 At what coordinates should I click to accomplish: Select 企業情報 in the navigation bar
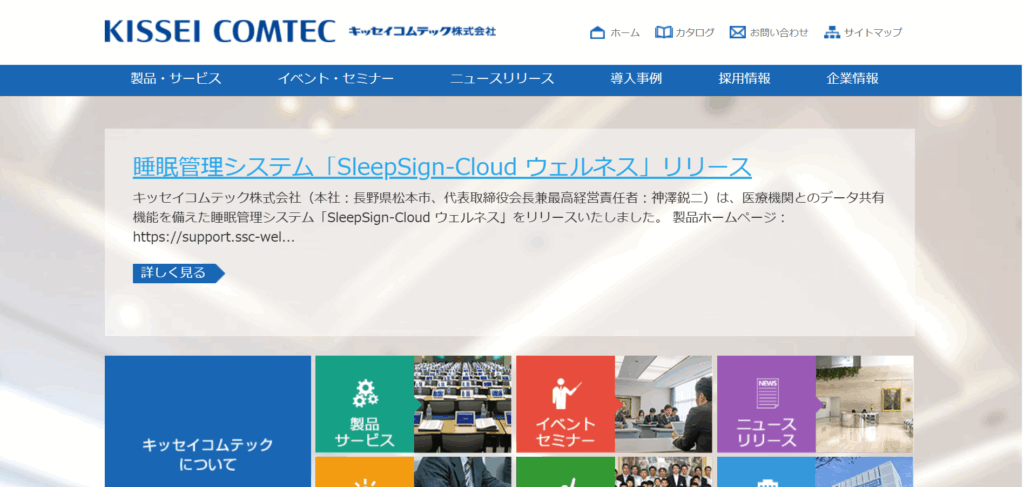(x=852, y=79)
